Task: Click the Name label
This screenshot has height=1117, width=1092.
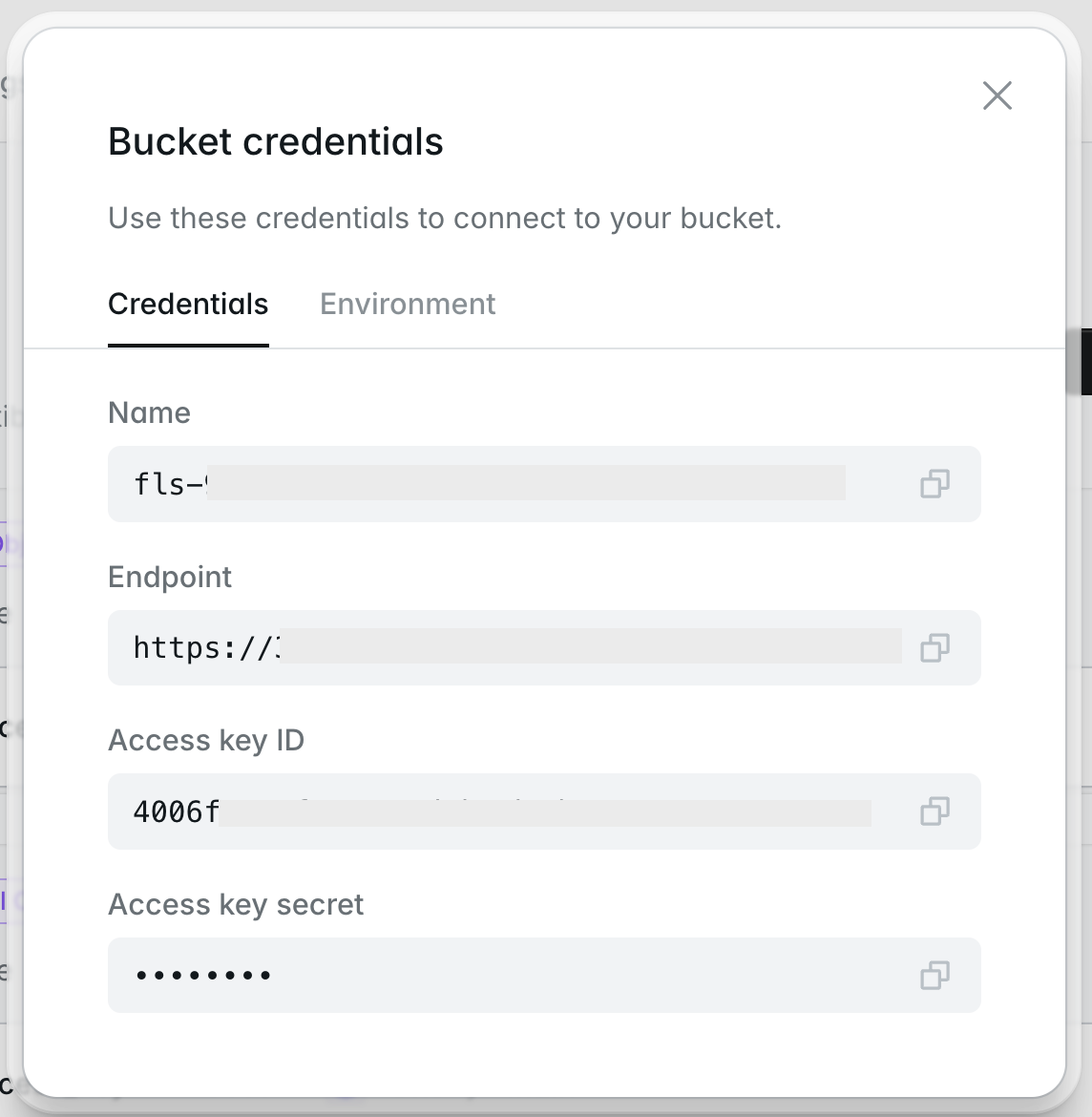Action: point(150,413)
